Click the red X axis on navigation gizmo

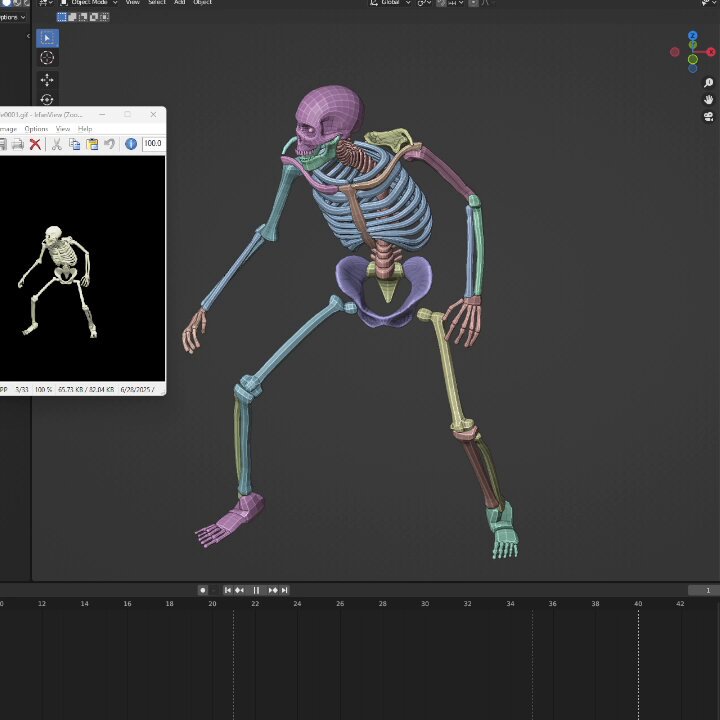point(711,52)
